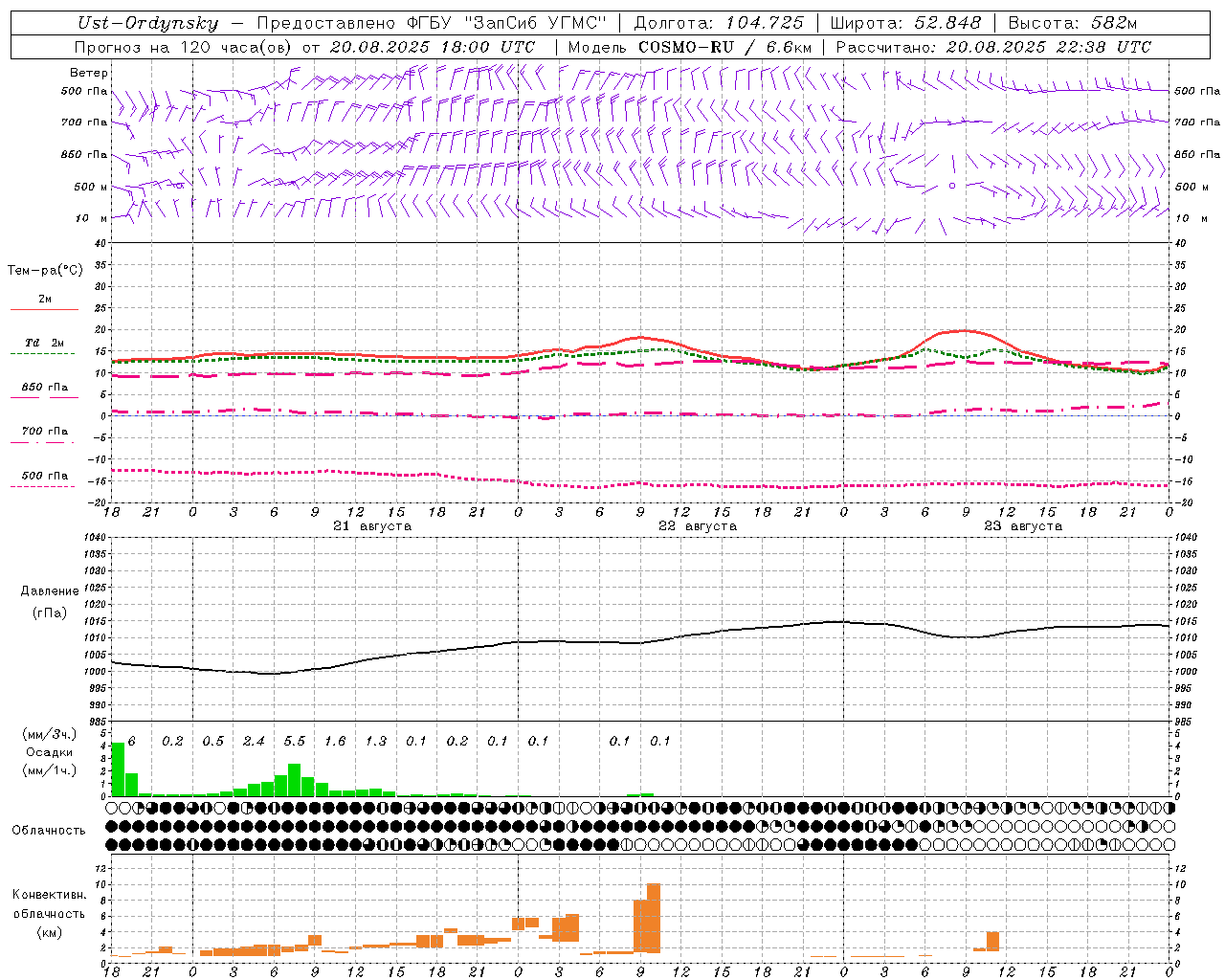Click the 700 гПа temperature legend entry
This screenshot has width=1225, height=980.
[x=44, y=432]
